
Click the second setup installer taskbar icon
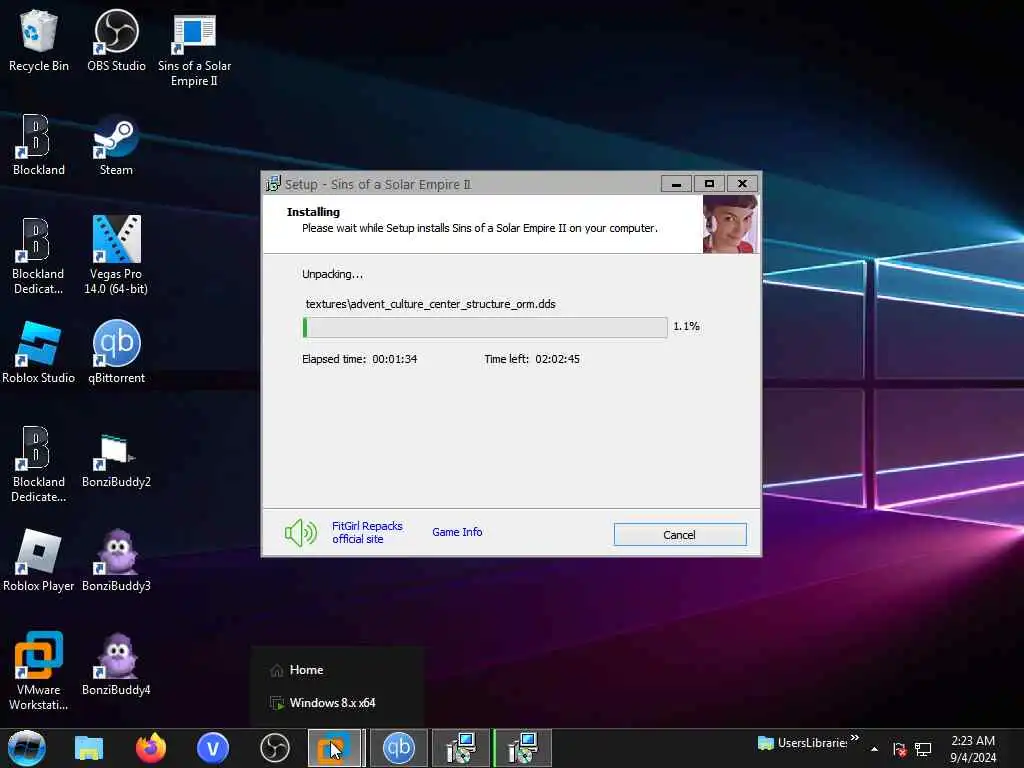(x=522, y=748)
